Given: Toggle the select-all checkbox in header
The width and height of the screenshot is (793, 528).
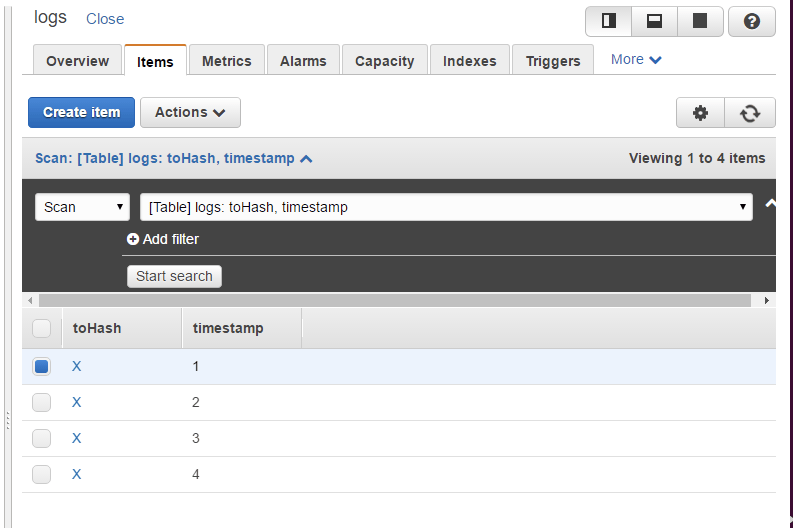Looking at the screenshot, I should point(41,328).
